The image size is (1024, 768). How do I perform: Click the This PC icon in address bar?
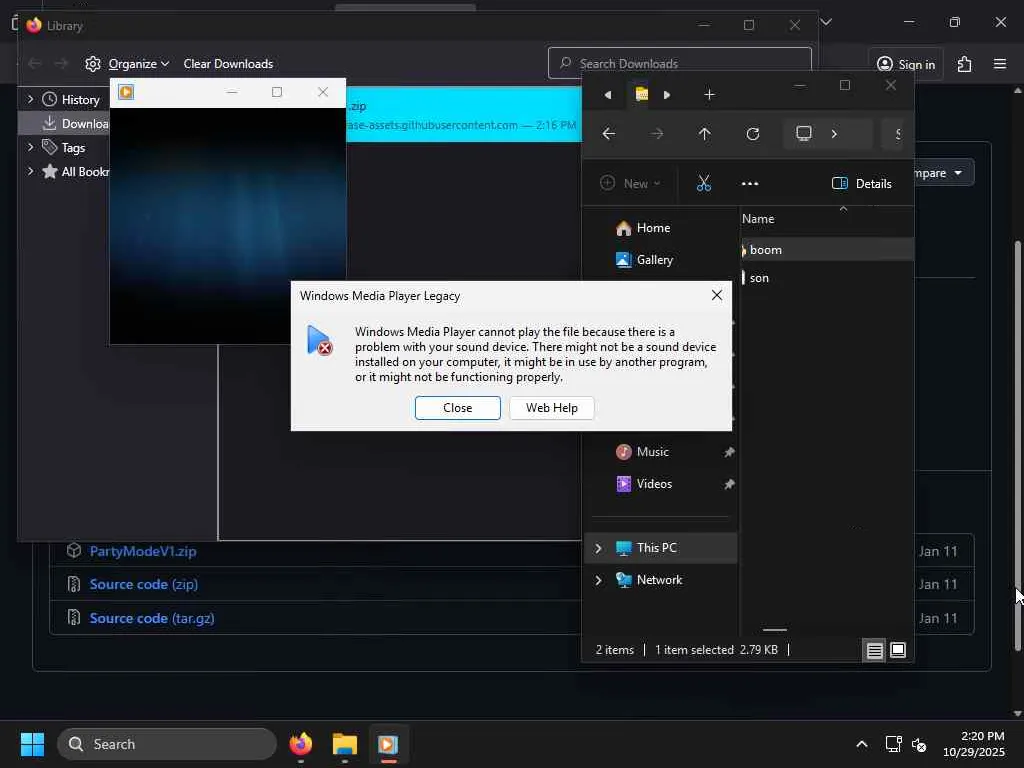point(803,134)
